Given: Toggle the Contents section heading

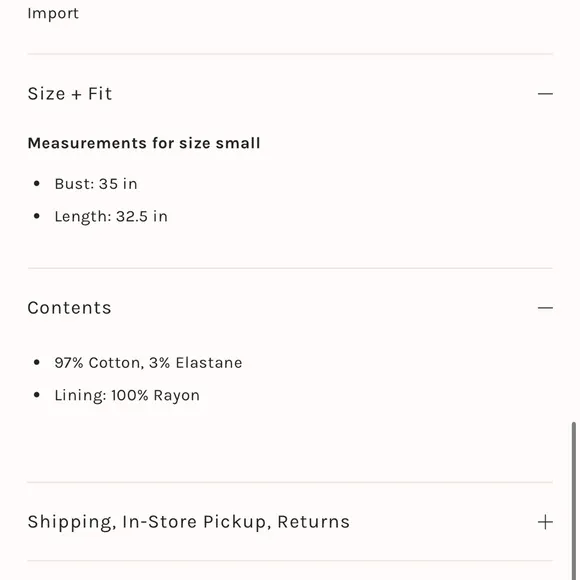Looking at the screenshot, I should click(69, 308).
